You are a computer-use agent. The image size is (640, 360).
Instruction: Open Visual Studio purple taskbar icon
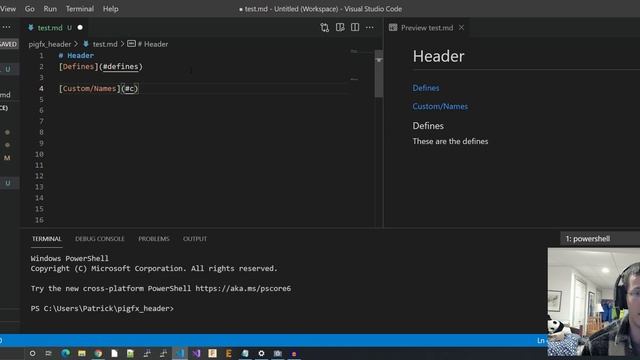[x=196, y=353]
